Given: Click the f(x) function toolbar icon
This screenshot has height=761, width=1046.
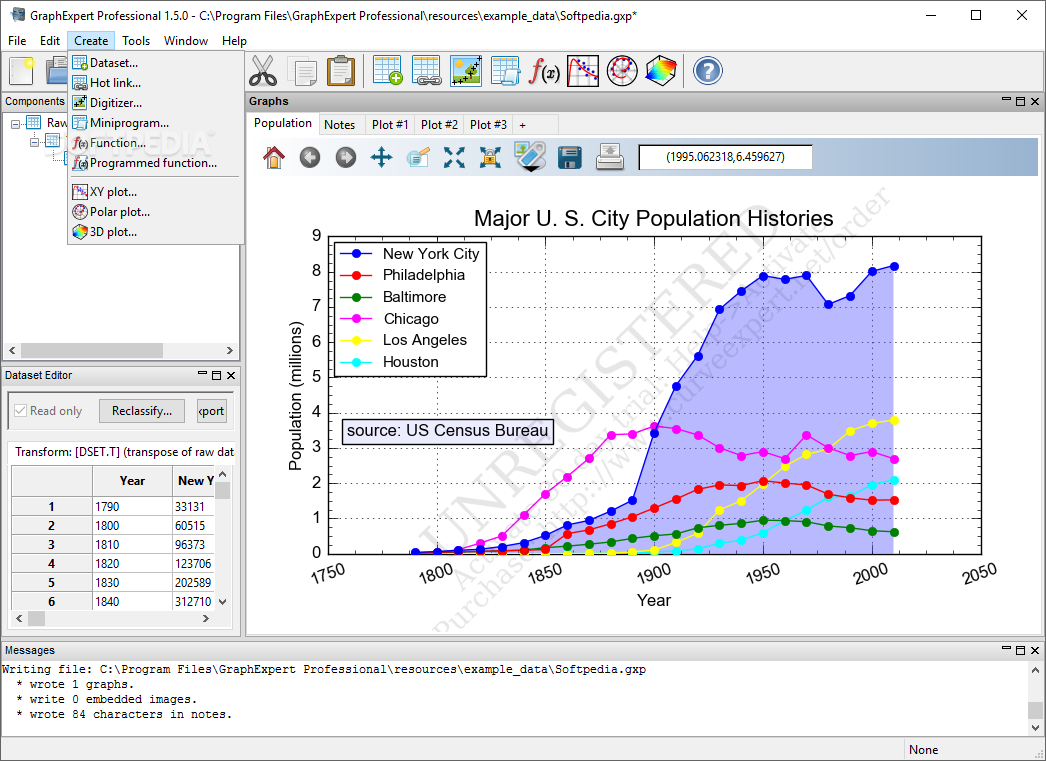Looking at the screenshot, I should coord(544,71).
